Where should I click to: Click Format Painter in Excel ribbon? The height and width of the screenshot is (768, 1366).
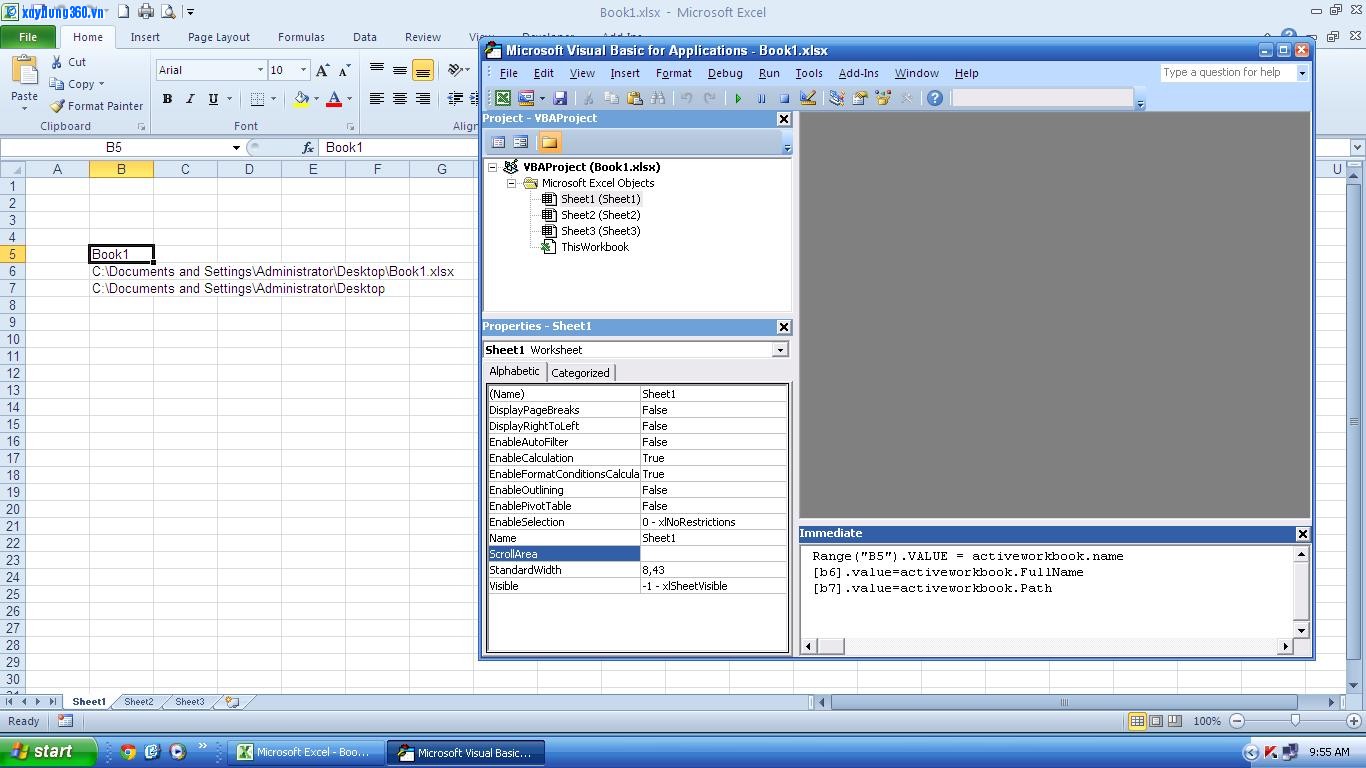96,106
